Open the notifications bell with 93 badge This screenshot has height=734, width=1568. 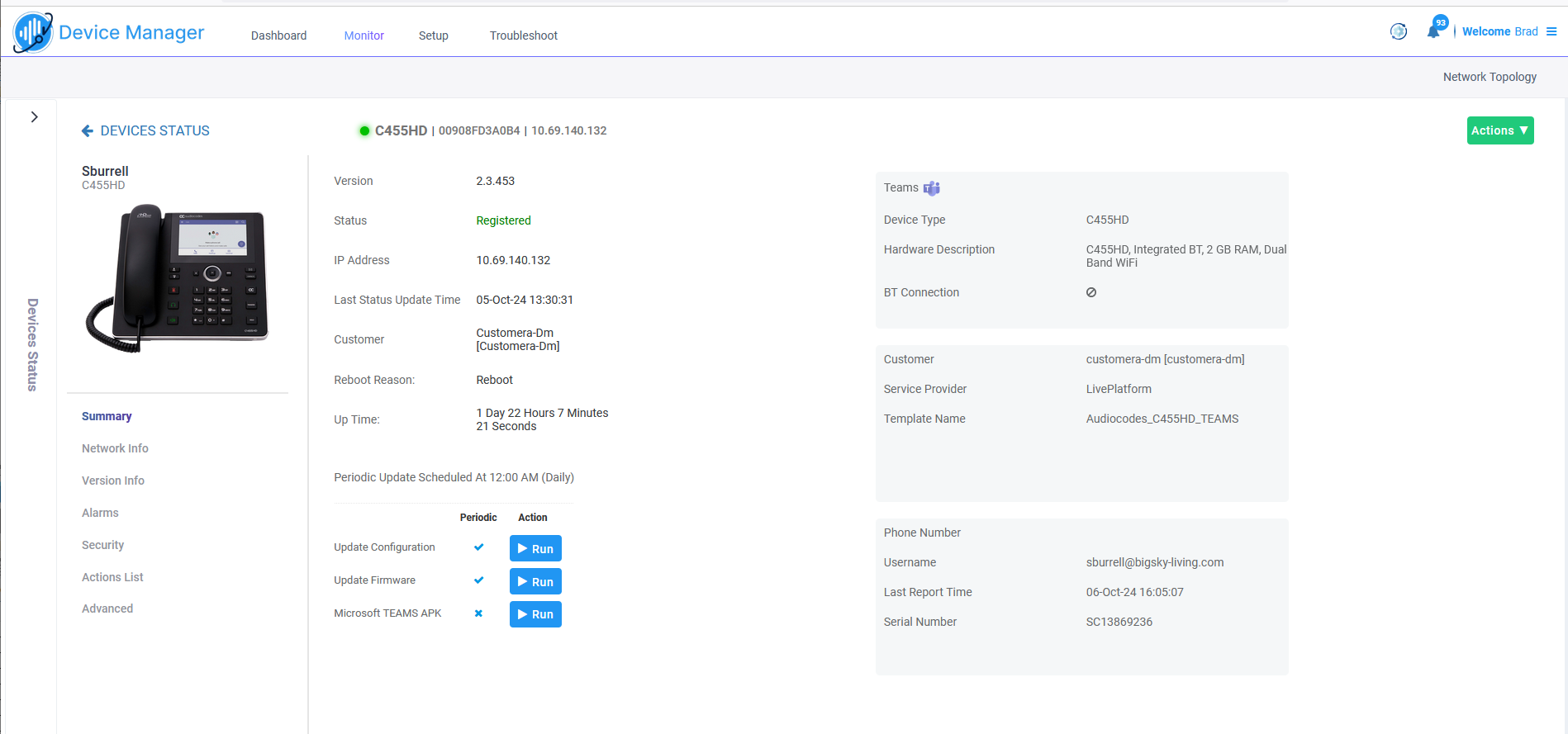coord(1434,31)
